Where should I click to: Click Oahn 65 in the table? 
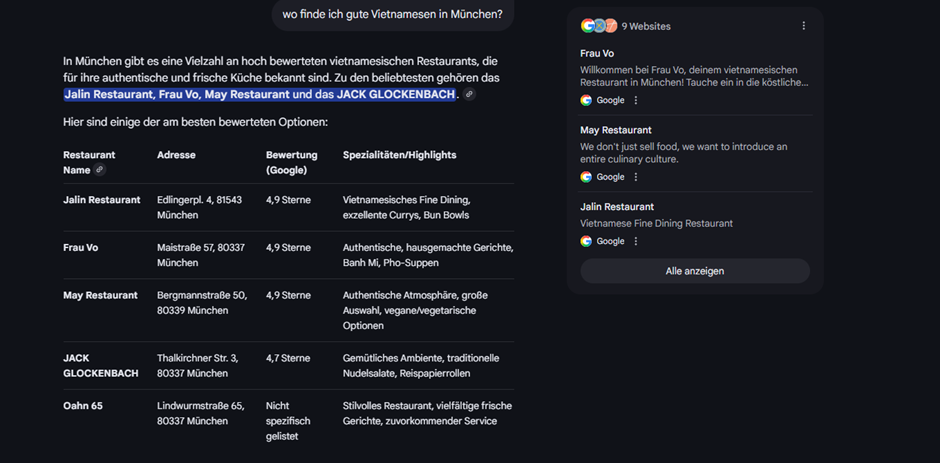[83, 406]
